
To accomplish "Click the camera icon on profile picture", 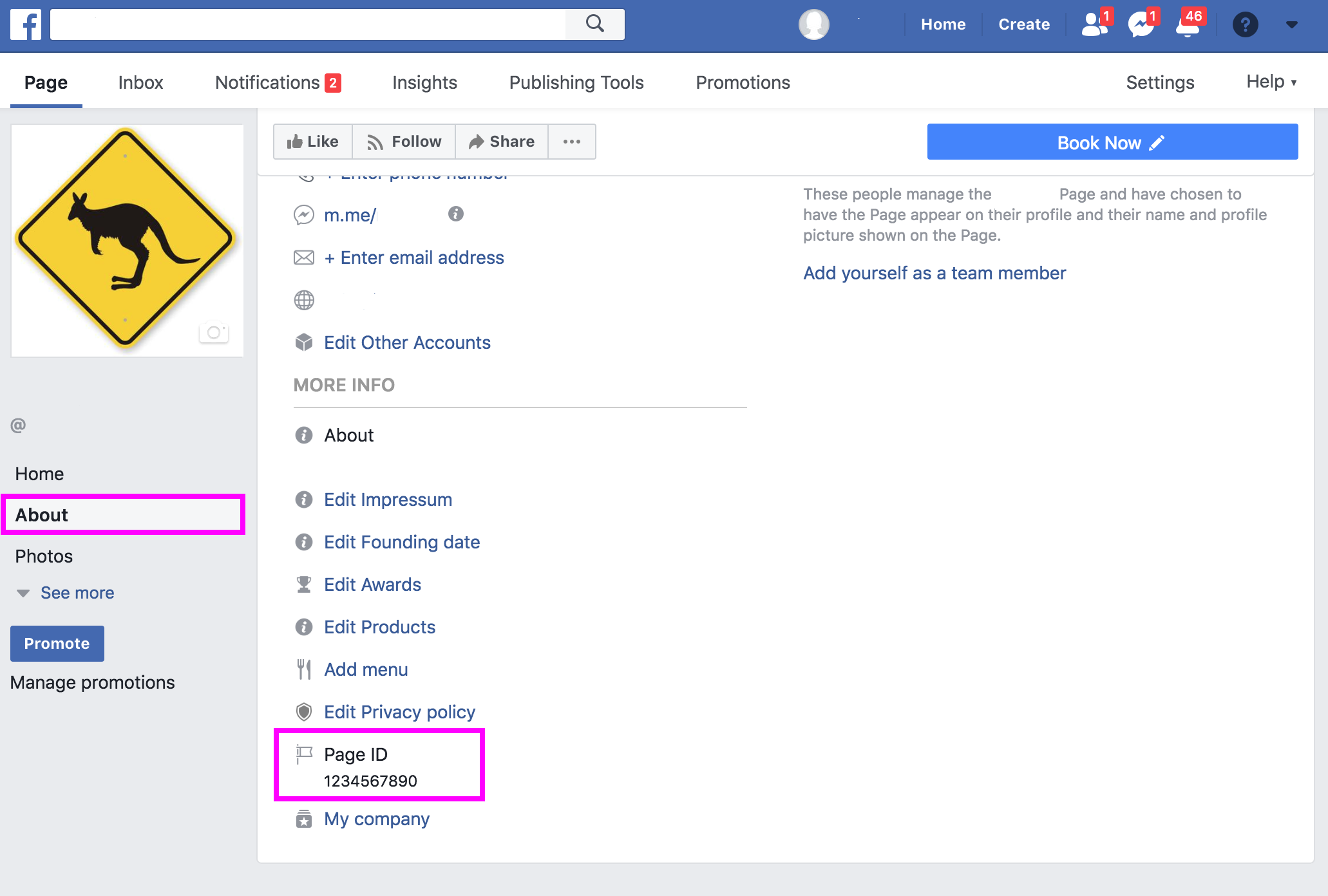I will coord(214,332).
